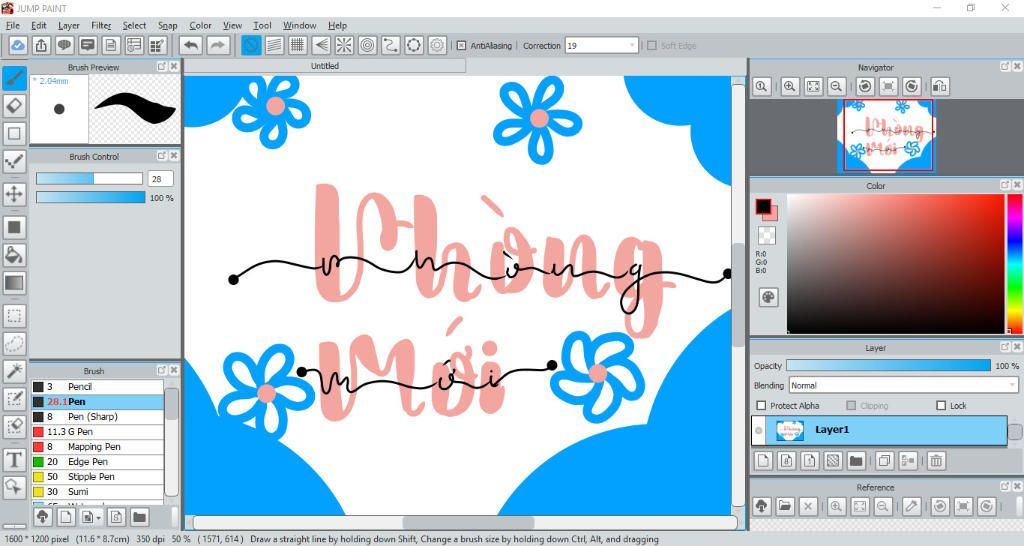Viewport: 1024px width, 546px height.
Task: Select the Sumi brush
Action: pos(97,492)
